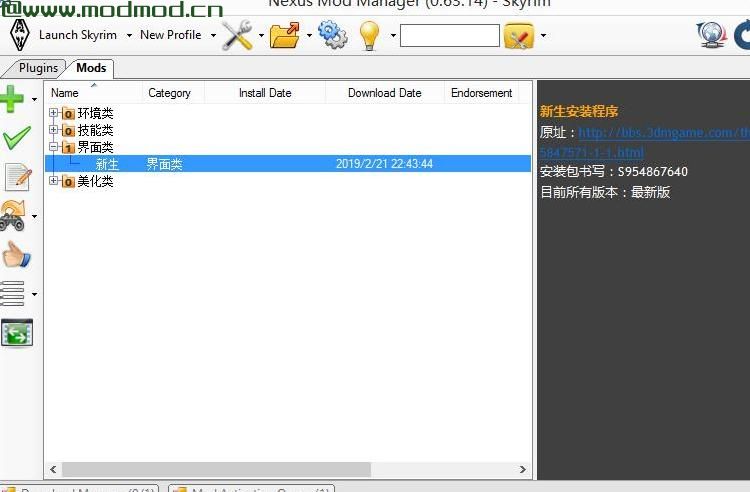Screen dimensions: 750x492
Task: Click the horizontal scrollbar left arrow
Action: click(53, 470)
